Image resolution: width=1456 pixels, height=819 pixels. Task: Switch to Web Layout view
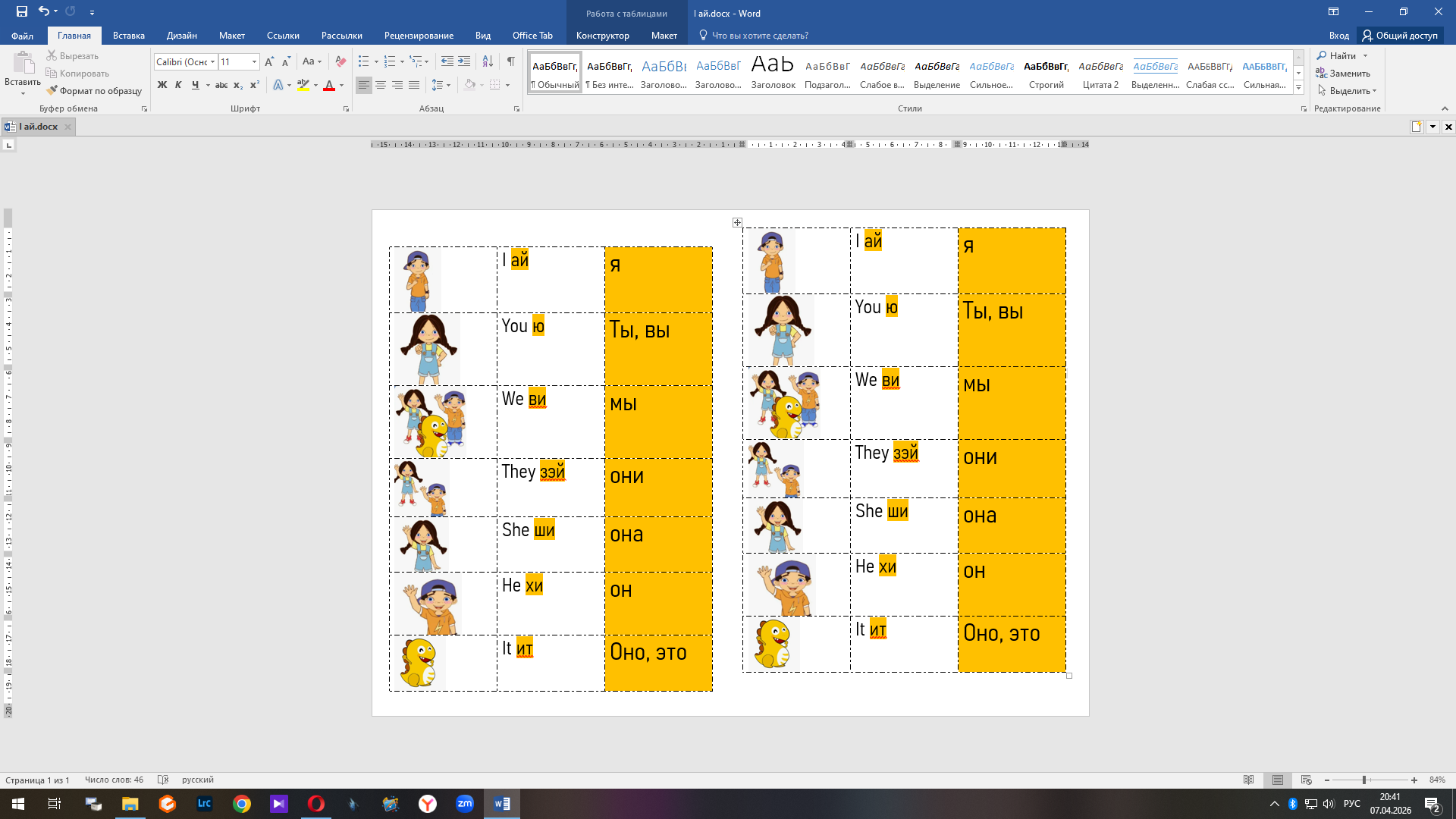click(1307, 780)
